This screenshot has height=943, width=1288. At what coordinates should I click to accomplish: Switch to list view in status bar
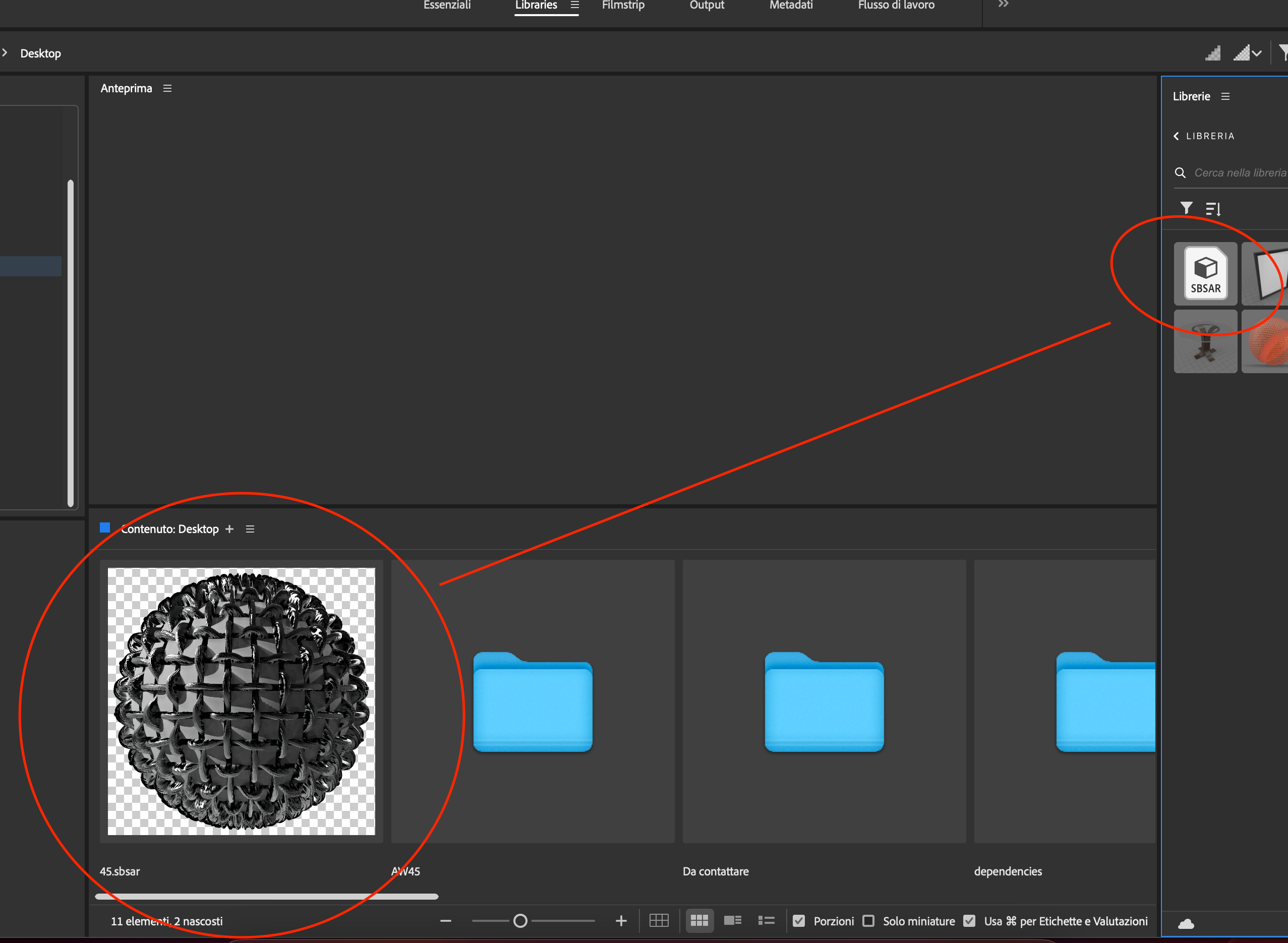pos(766,920)
